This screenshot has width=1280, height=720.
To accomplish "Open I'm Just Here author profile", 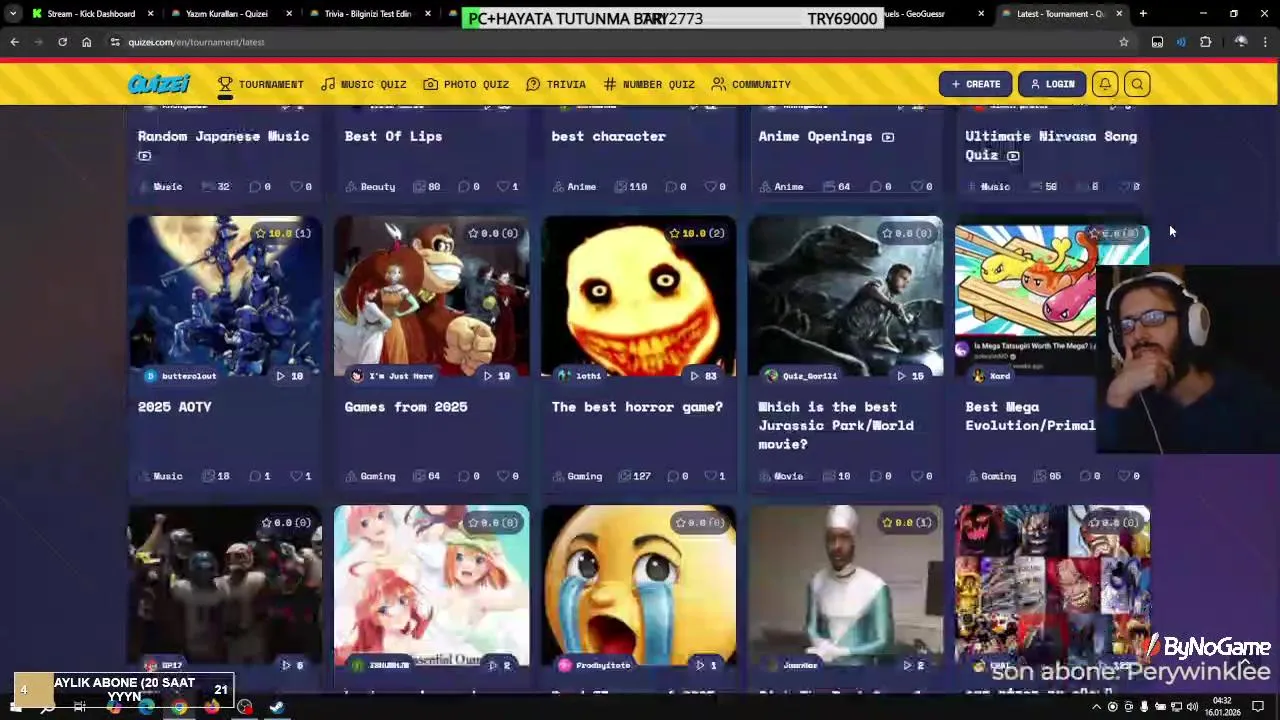I will [x=392, y=376].
